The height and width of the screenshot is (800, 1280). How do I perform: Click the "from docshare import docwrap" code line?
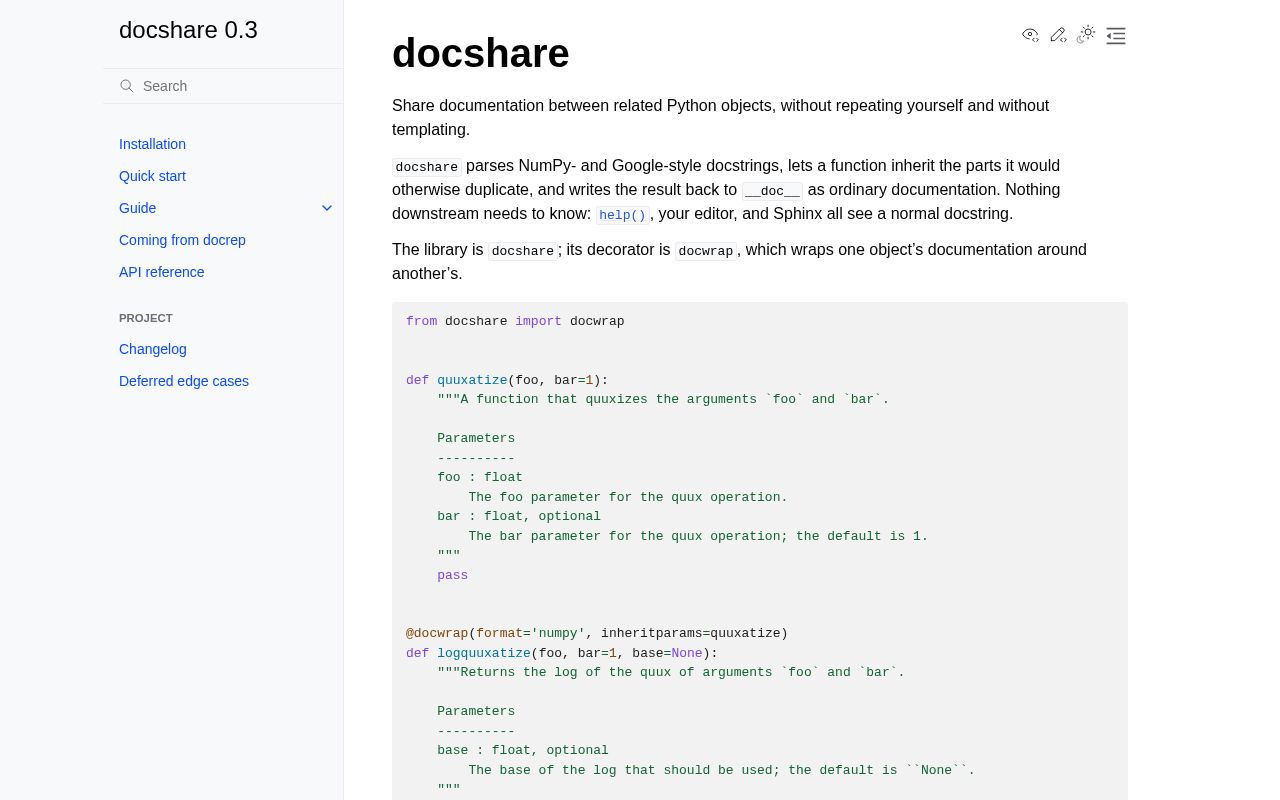[515, 321]
